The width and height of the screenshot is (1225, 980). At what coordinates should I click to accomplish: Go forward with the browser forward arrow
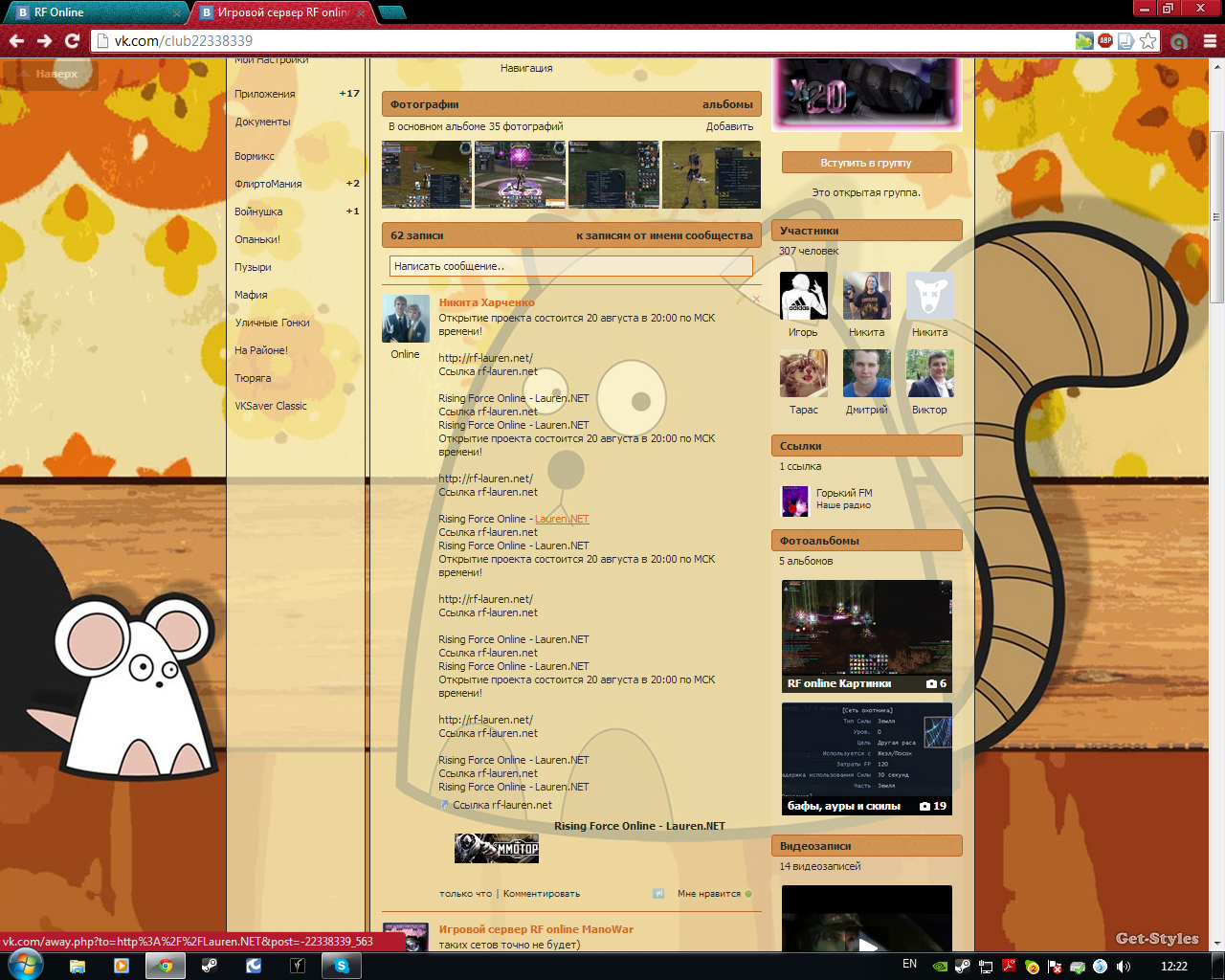point(44,41)
